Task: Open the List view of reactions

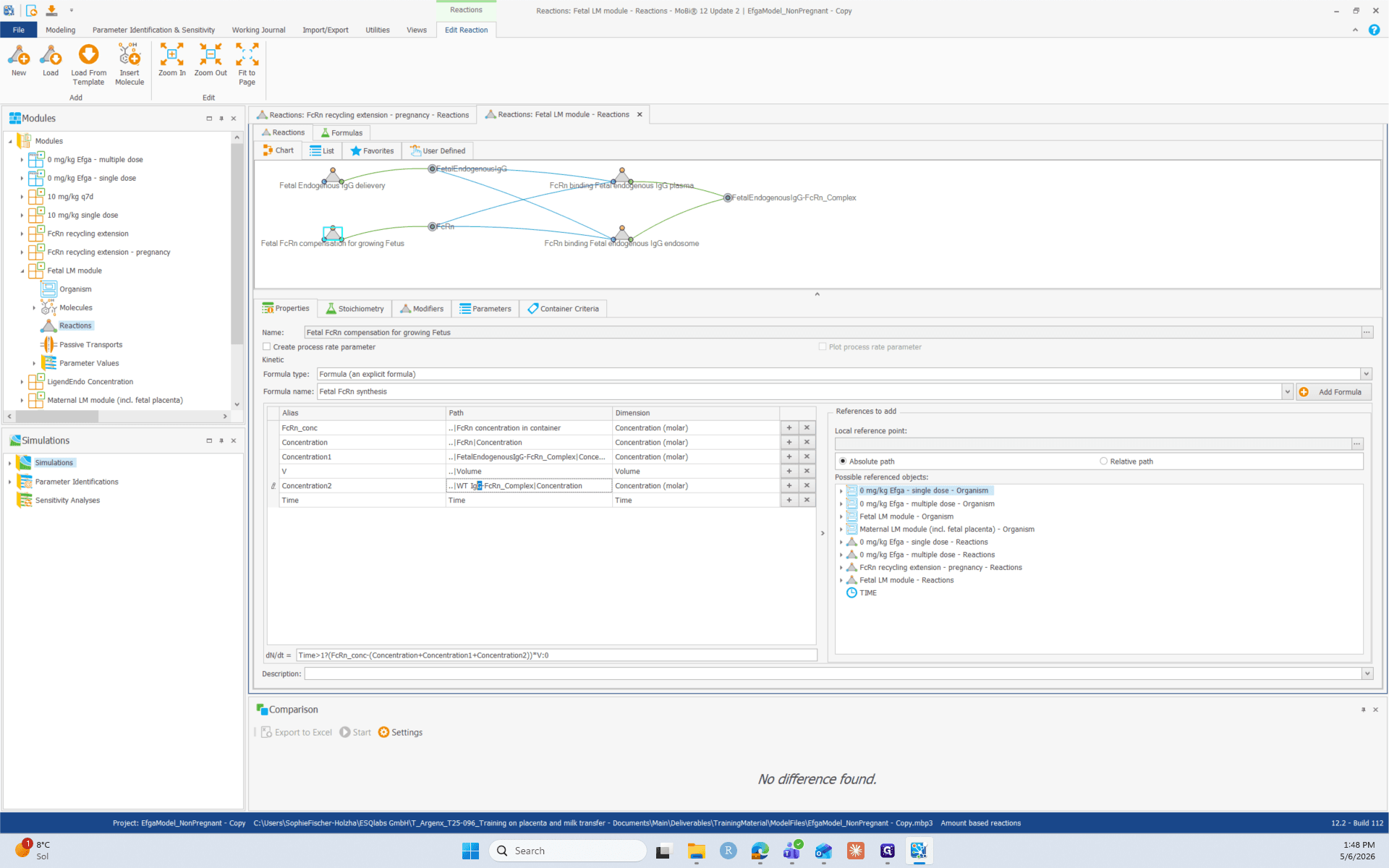Action: pyautogui.click(x=322, y=150)
